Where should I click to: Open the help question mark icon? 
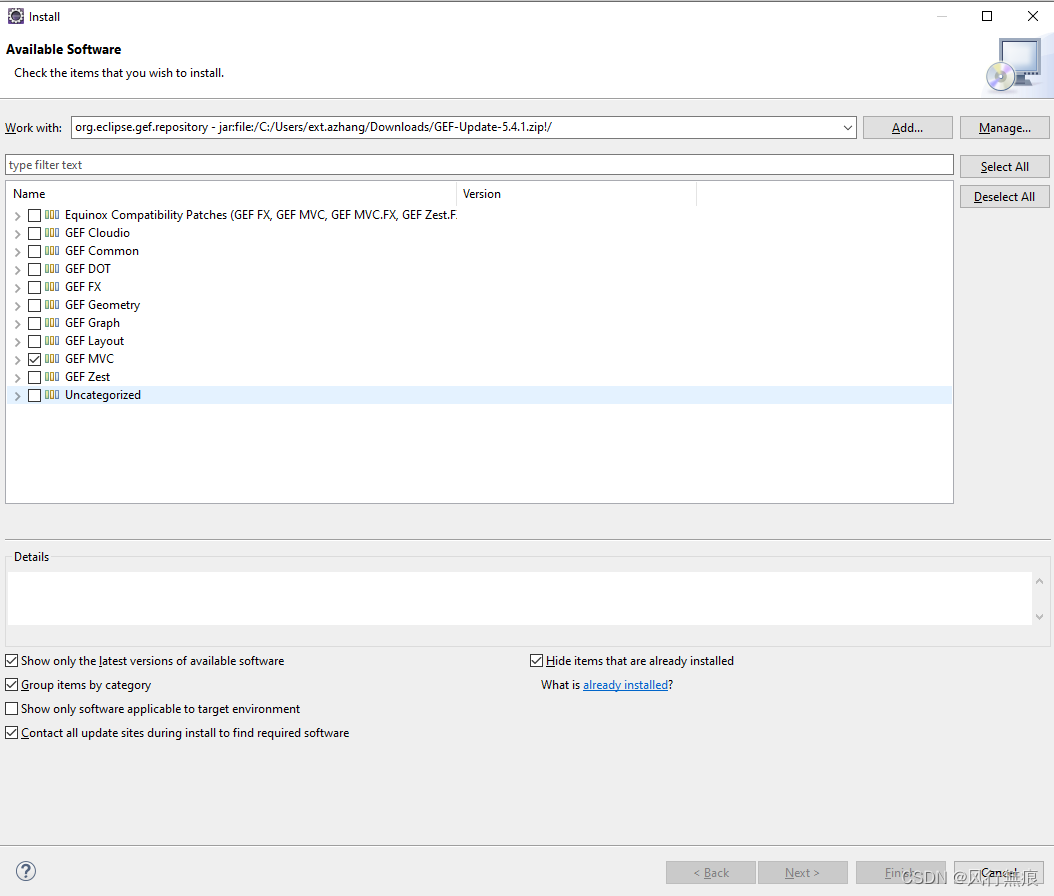(26, 871)
